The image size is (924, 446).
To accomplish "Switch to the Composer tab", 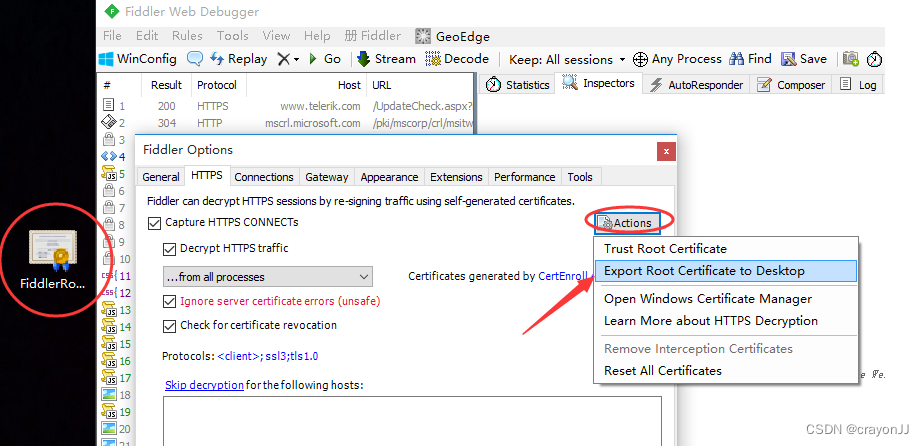I will (x=791, y=85).
